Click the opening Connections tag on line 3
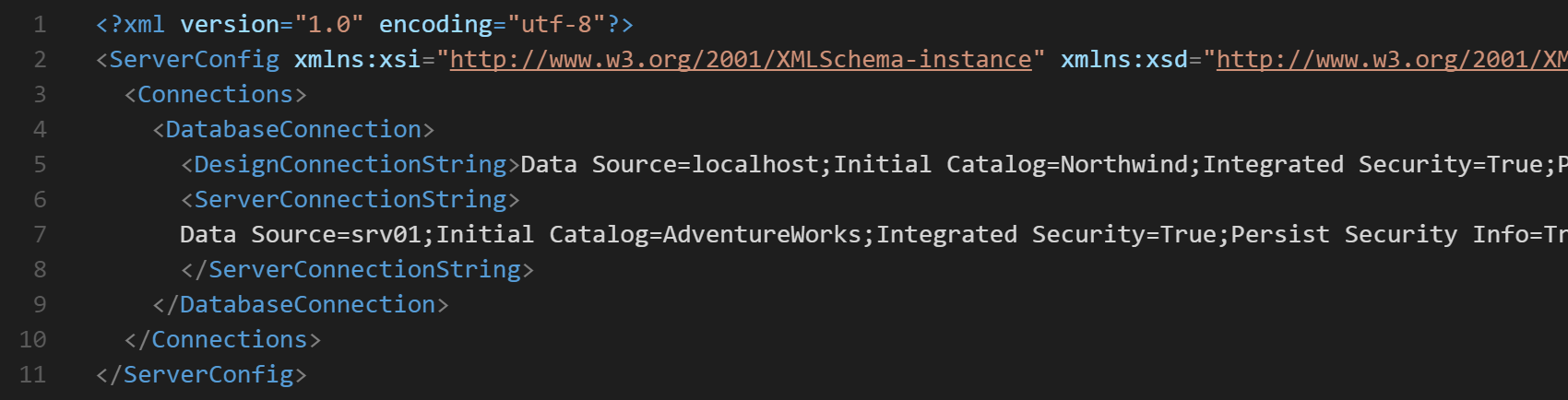This screenshot has width=1568, height=400. [x=215, y=95]
